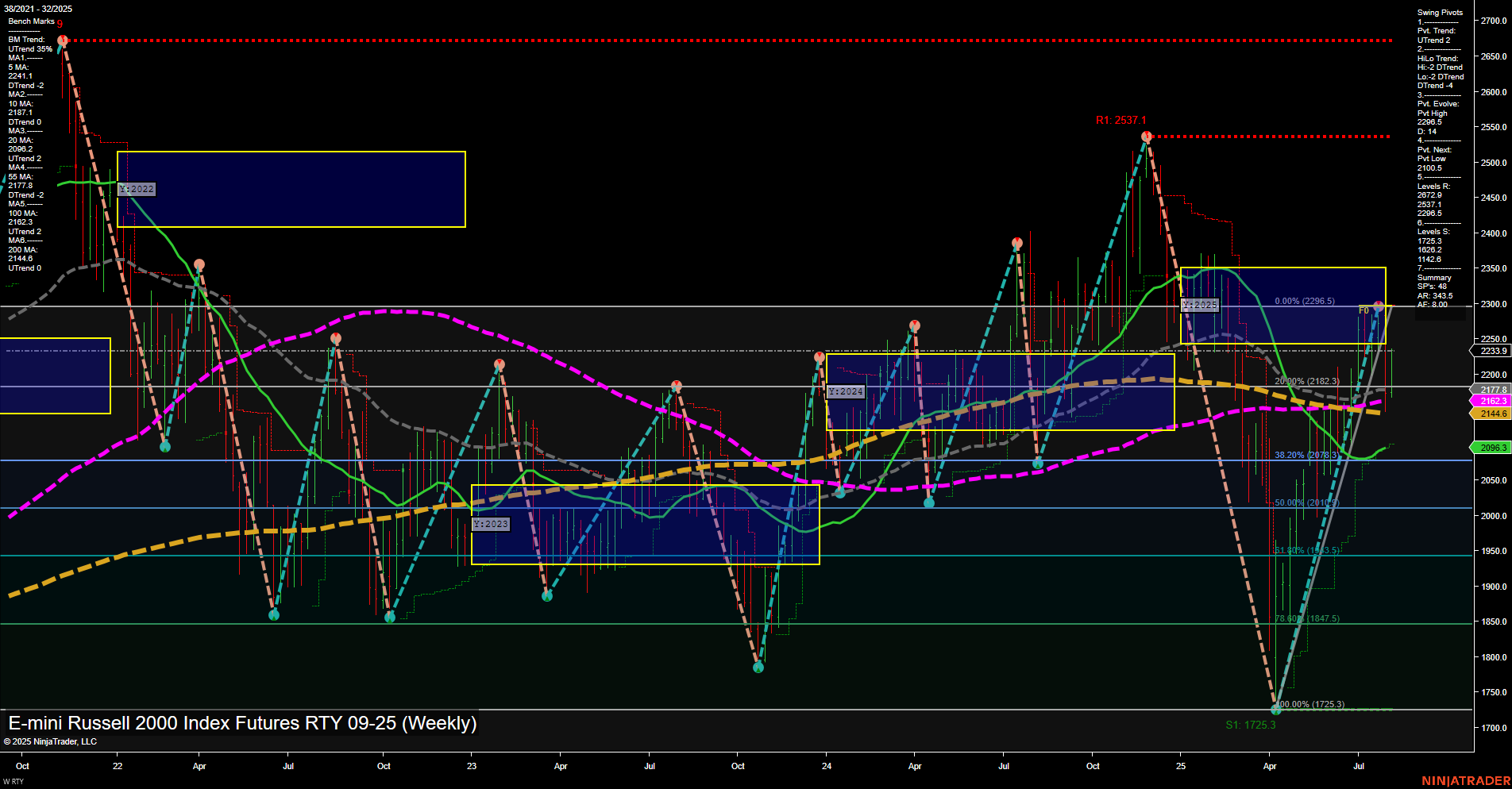Click the pivot high dot at R1 2537.1
The height and width of the screenshot is (789, 1512).
(1145, 137)
